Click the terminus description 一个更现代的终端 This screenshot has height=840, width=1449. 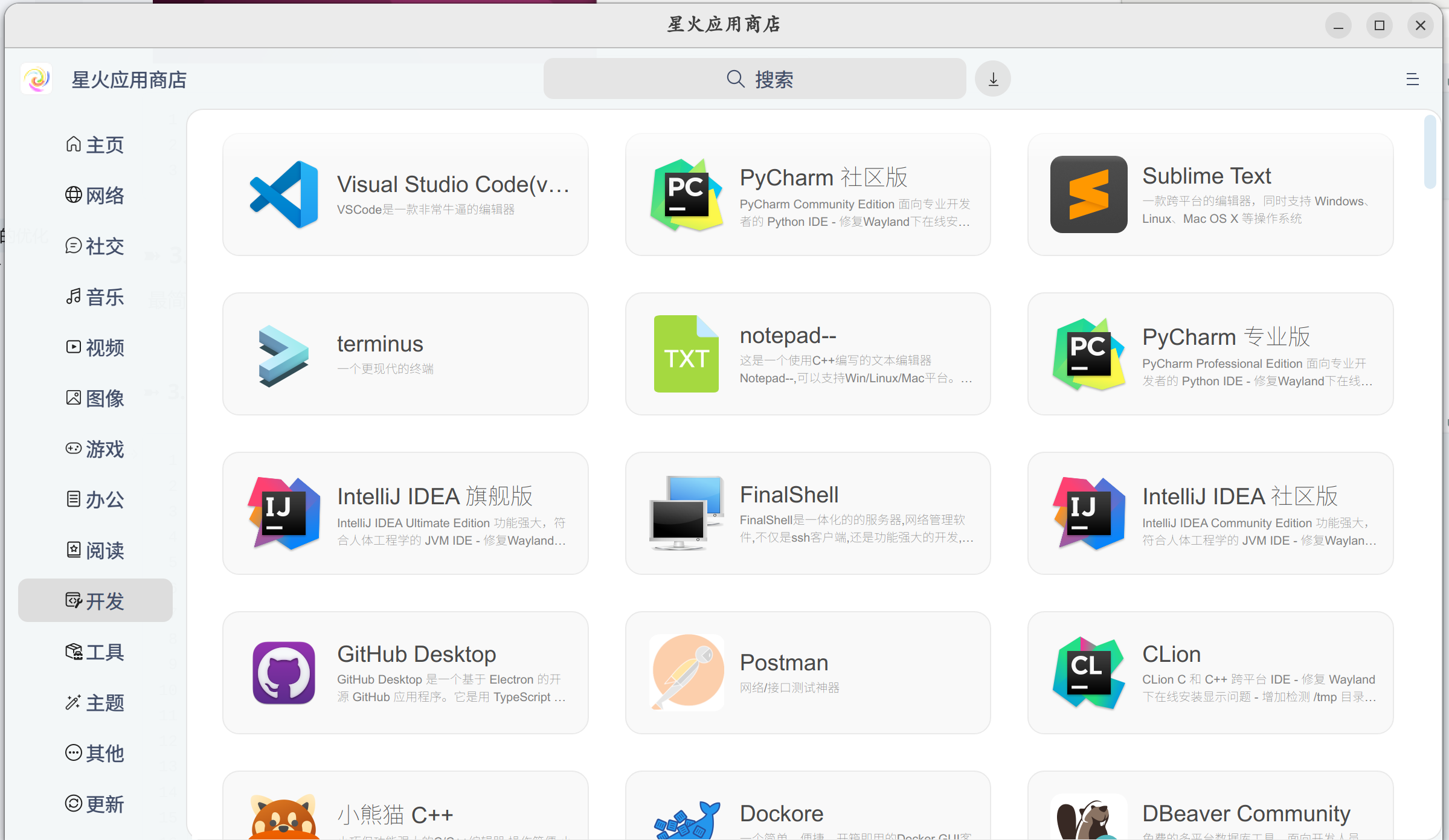click(x=385, y=369)
